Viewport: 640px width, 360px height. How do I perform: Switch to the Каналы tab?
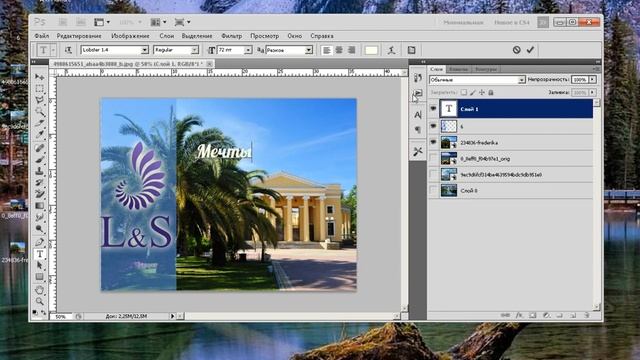[x=458, y=69]
